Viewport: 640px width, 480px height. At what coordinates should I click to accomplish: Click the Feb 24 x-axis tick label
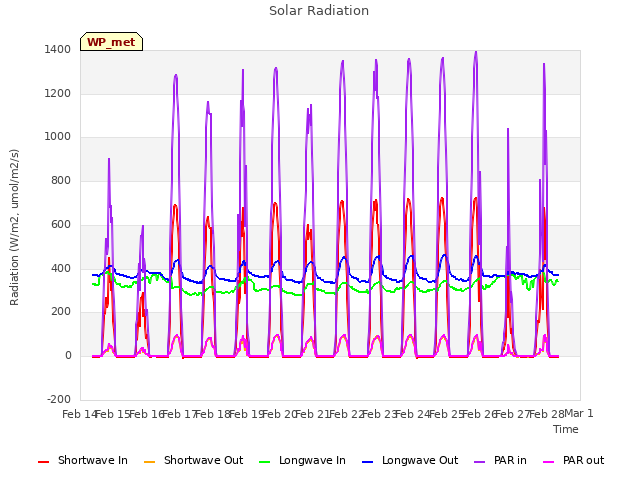[x=413, y=414]
